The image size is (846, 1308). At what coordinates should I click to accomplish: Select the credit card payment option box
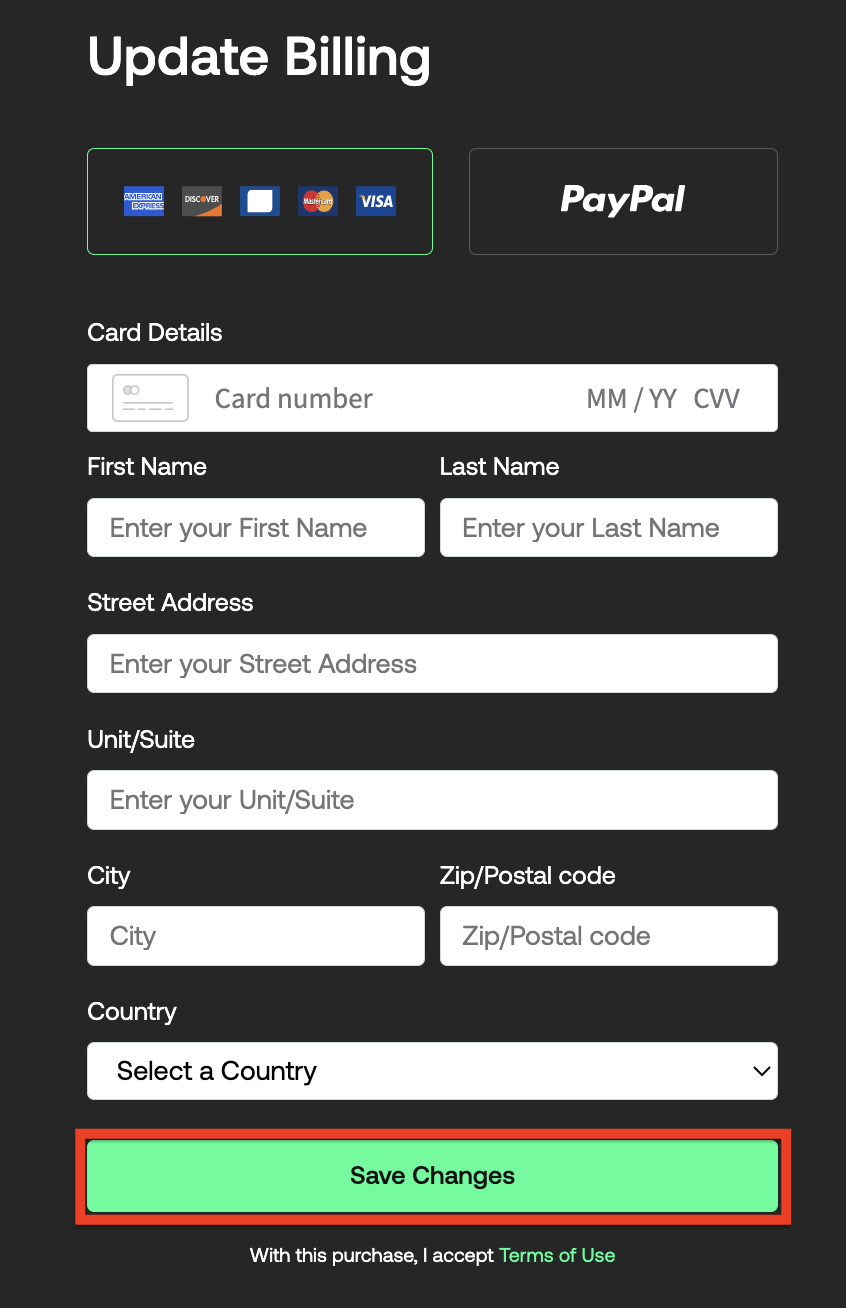click(260, 201)
